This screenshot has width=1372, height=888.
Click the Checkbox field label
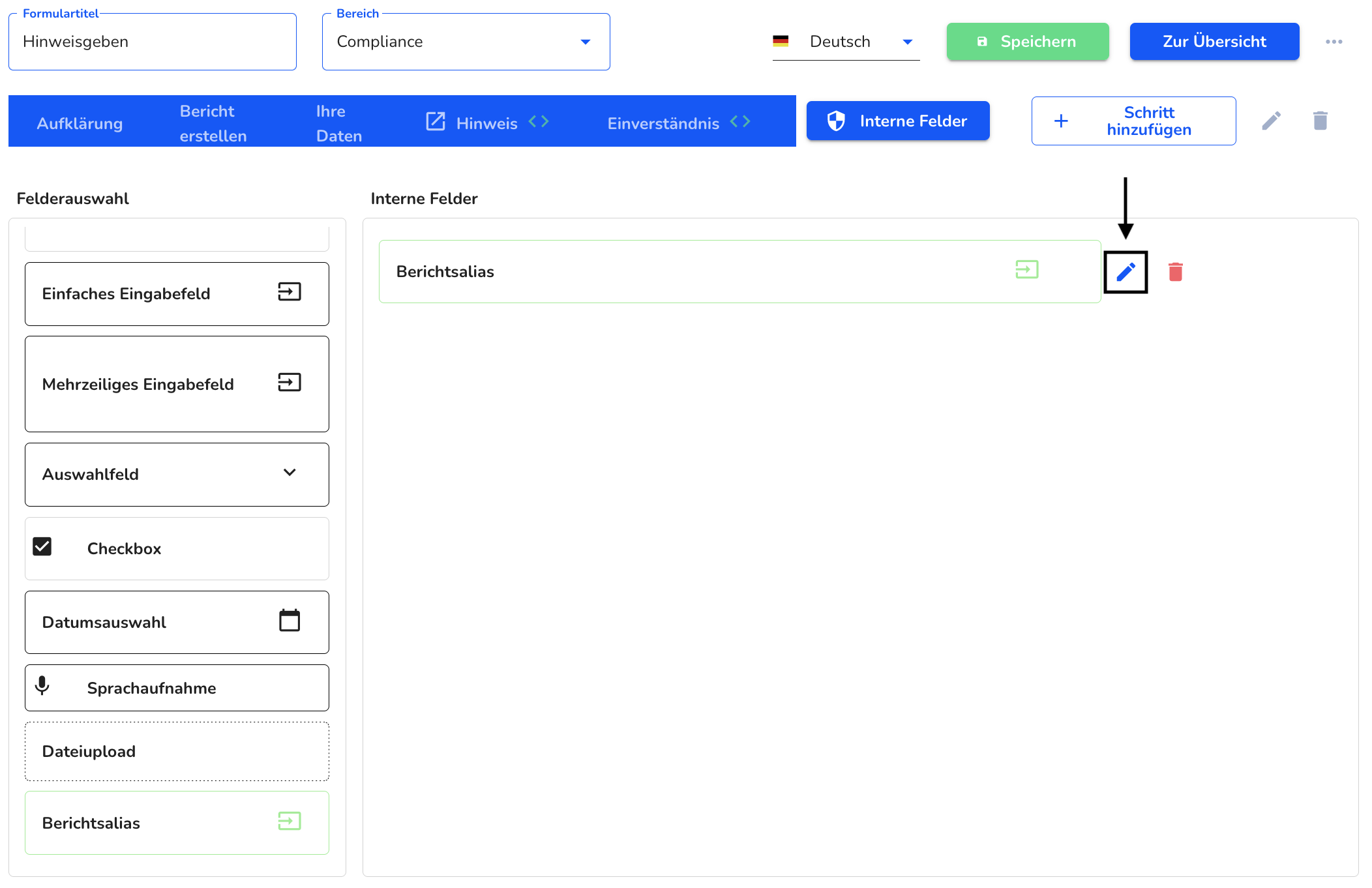coord(124,548)
